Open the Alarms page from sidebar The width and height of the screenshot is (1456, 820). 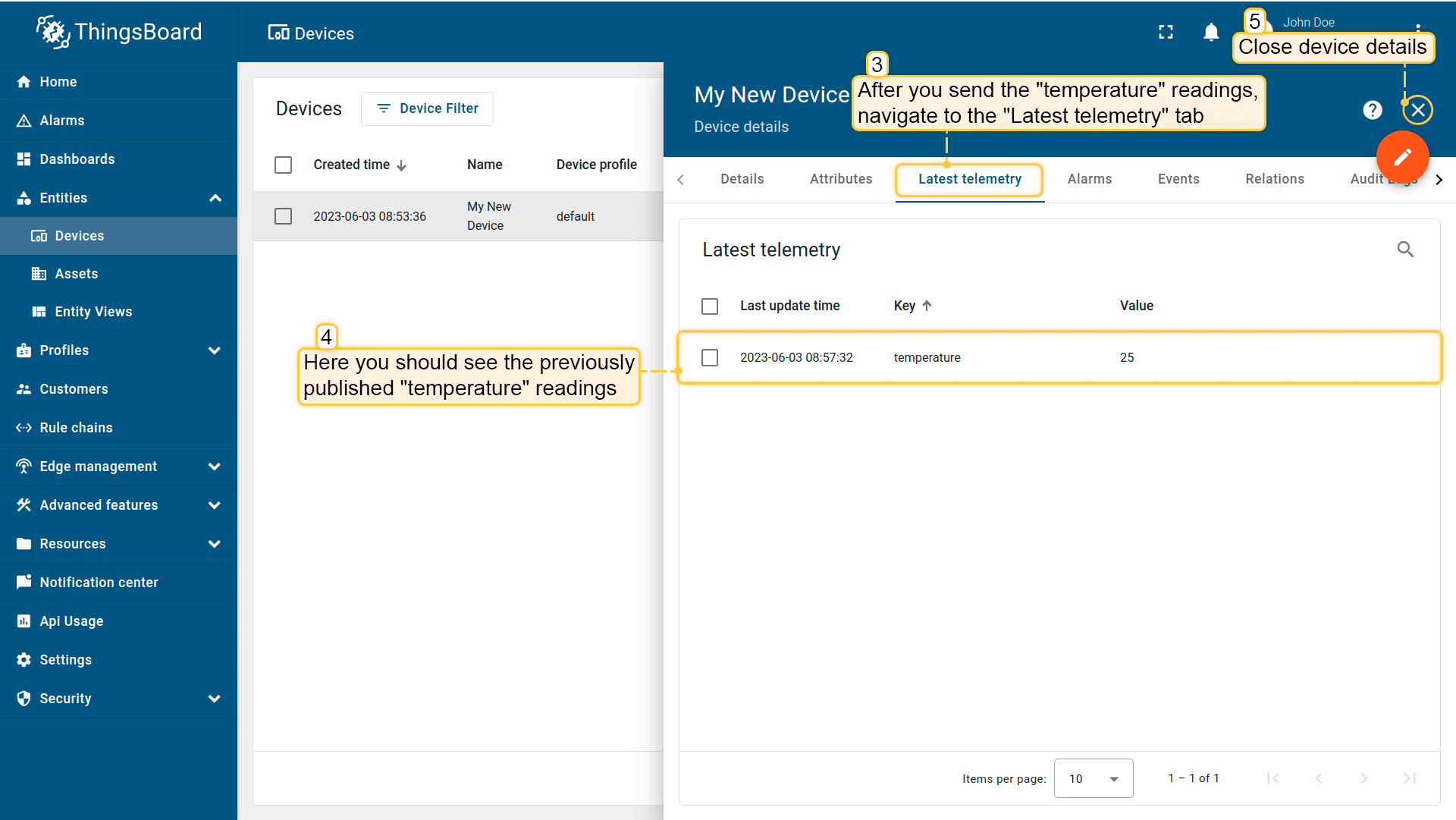pos(62,120)
